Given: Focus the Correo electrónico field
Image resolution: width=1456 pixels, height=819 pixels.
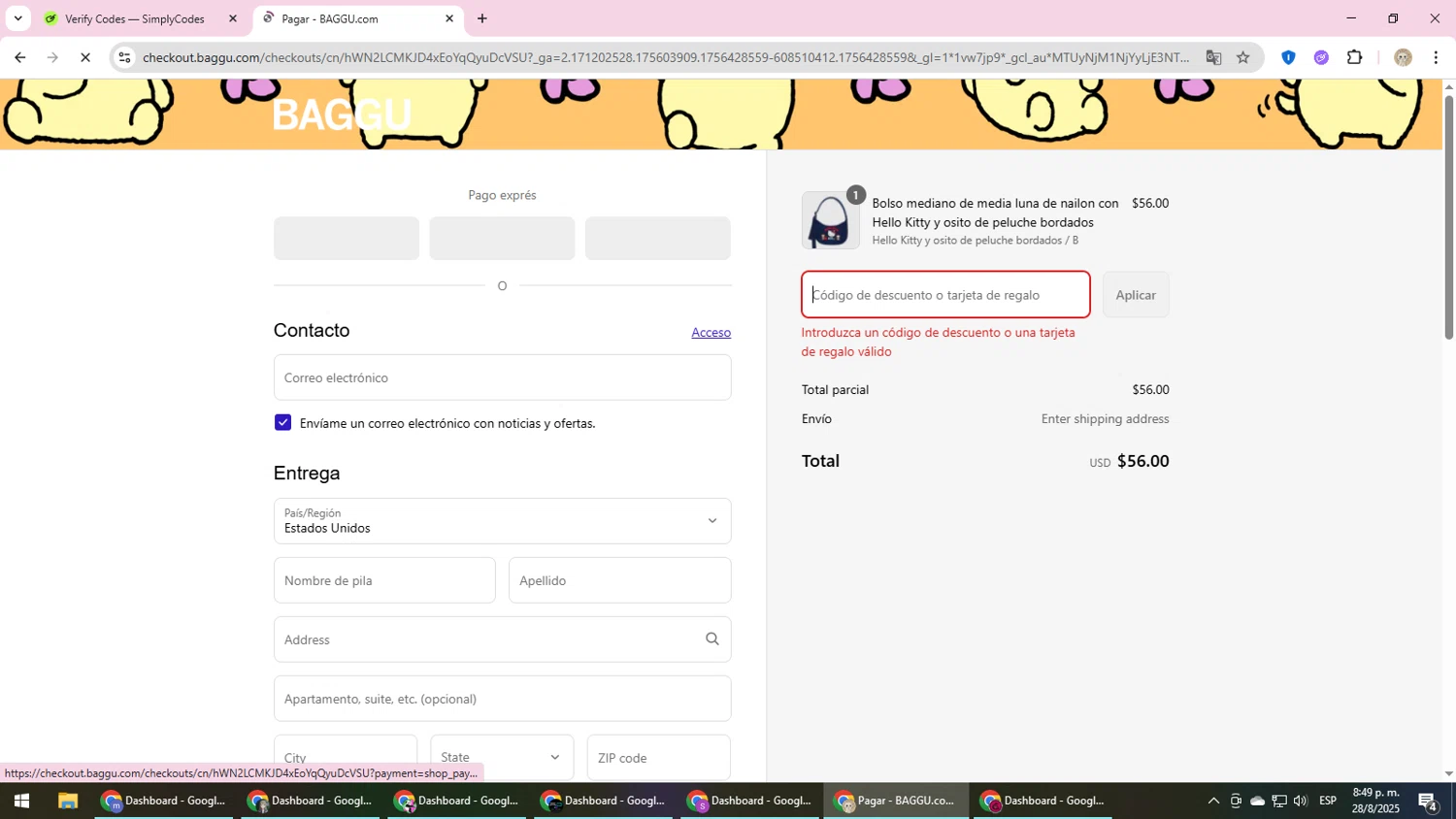Looking at the screenshot, I should tap(502, 377).
